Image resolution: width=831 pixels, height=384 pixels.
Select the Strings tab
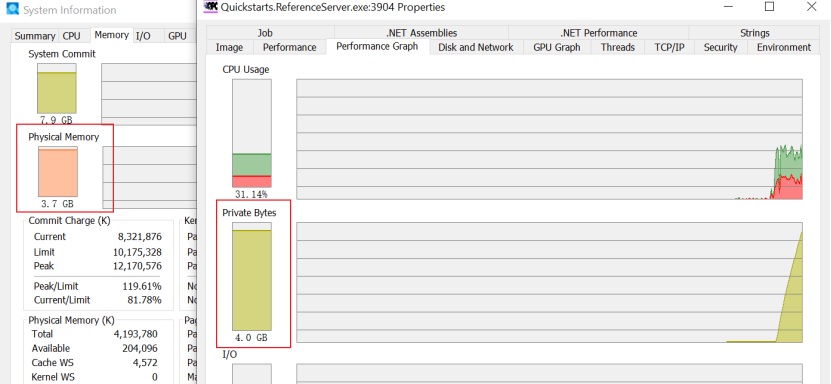coord(755,33)
